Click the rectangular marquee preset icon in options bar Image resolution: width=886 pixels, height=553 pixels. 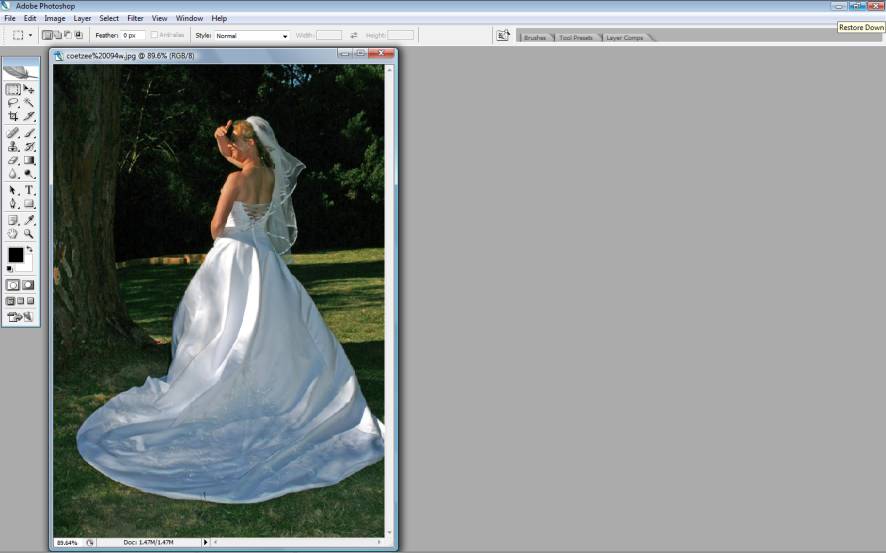[18, 35]
